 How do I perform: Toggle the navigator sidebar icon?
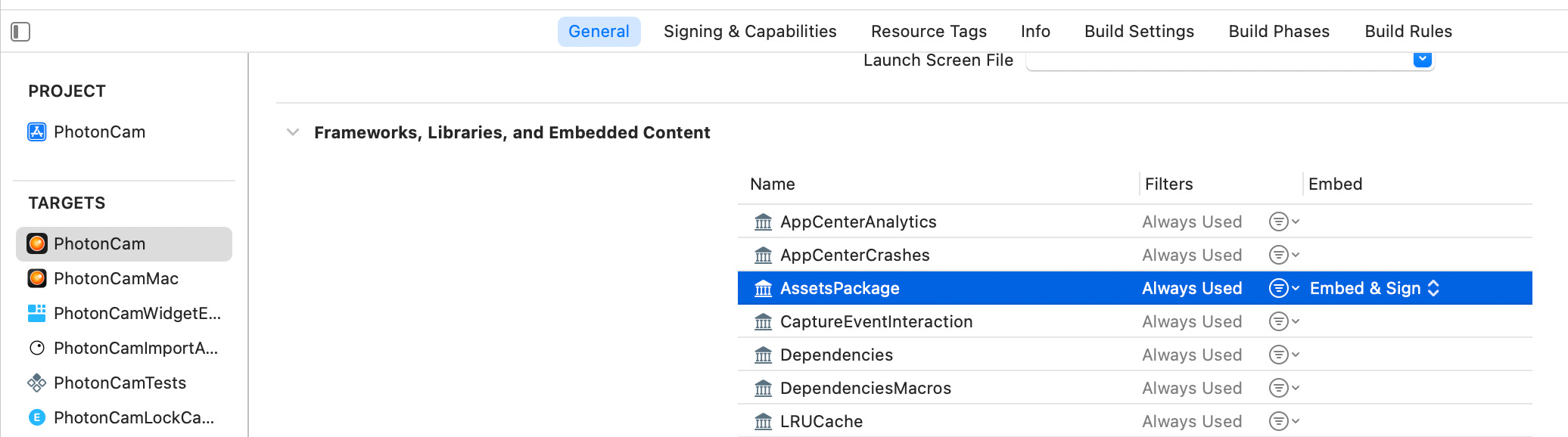[x=20, y=32]
